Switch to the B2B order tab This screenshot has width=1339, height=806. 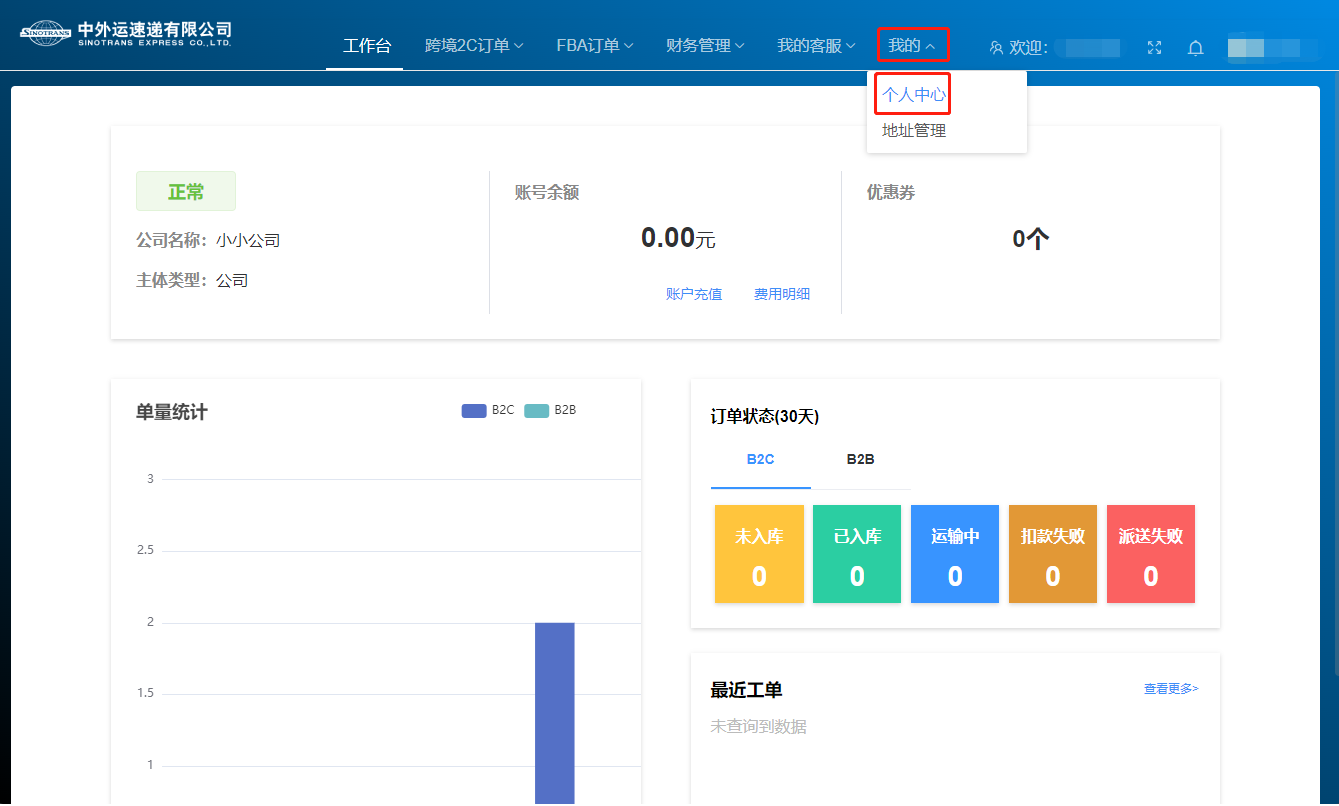pyautogui.click(x=861, y=460)
